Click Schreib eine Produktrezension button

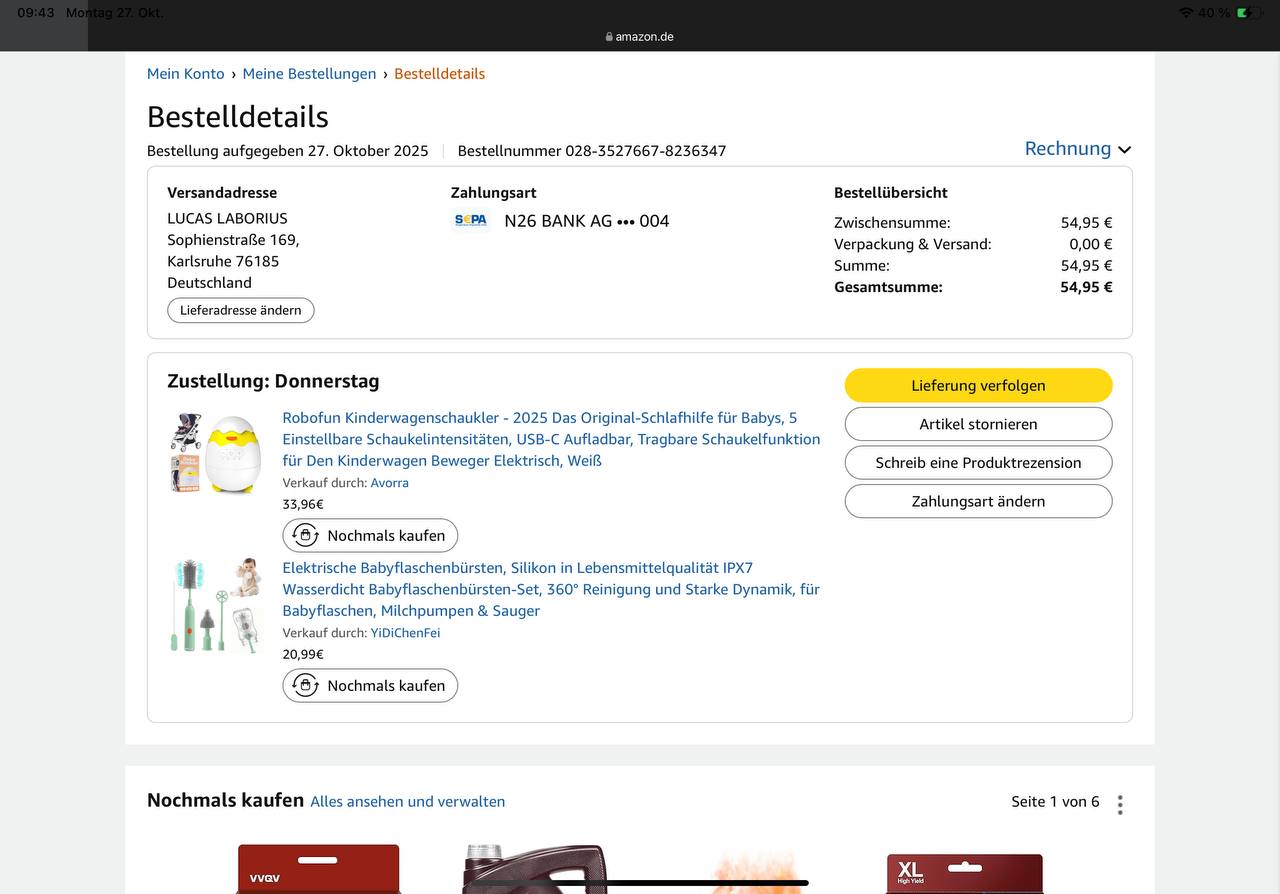point(978,463)
